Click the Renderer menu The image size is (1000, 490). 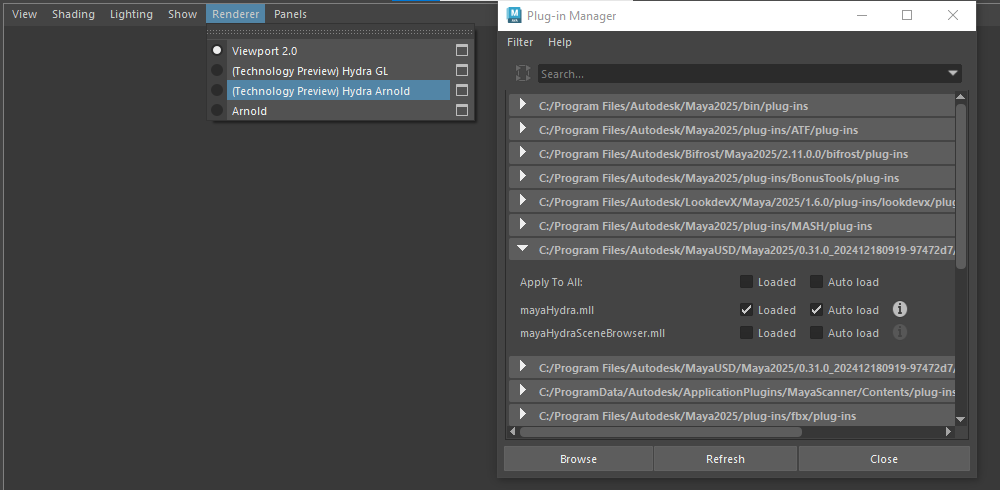(x=235, y=14)
